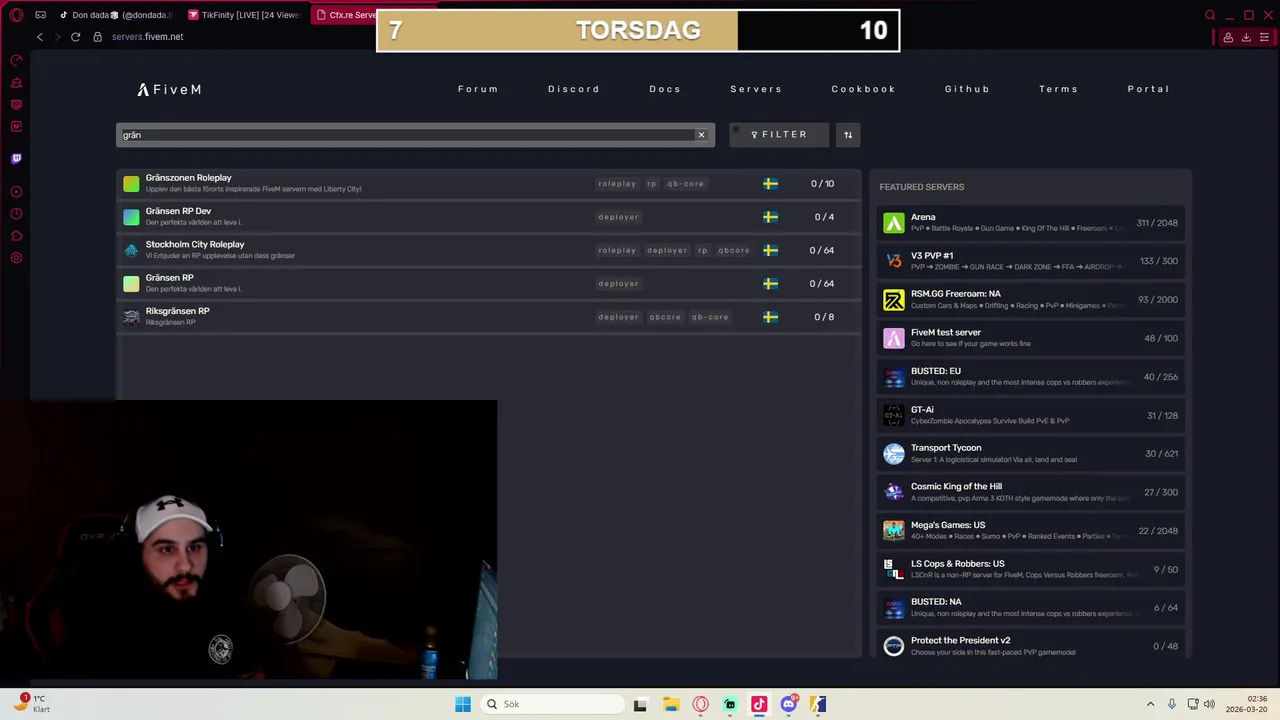
Task: Open Discord from taskbar
Action: pyautogui.click(x=789, y=704)
